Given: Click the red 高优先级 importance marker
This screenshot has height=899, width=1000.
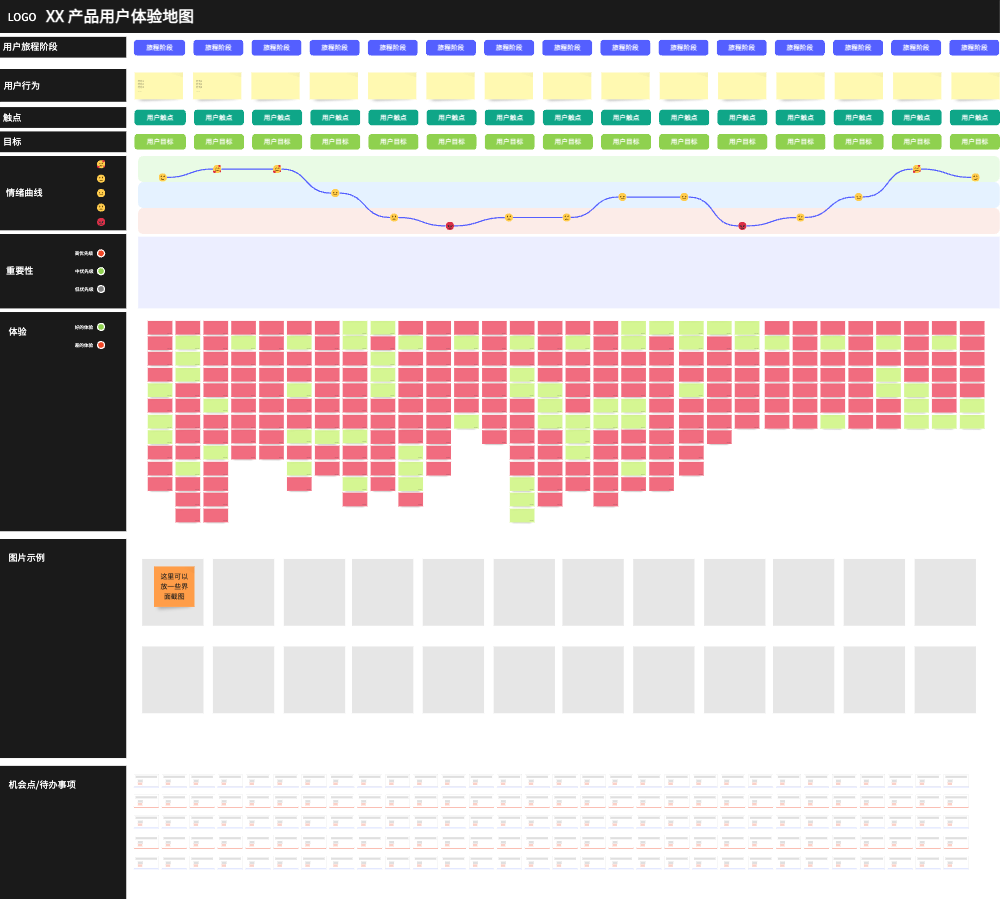Looking at the screenshot, I should [101, 253].
